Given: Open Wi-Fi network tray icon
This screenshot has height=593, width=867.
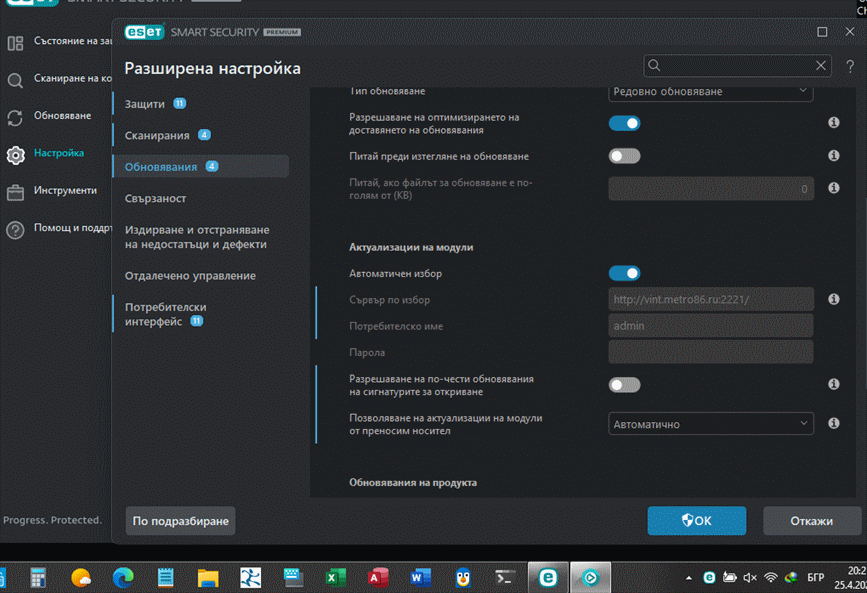Looking at the screenshot, I should click(770, 578).
